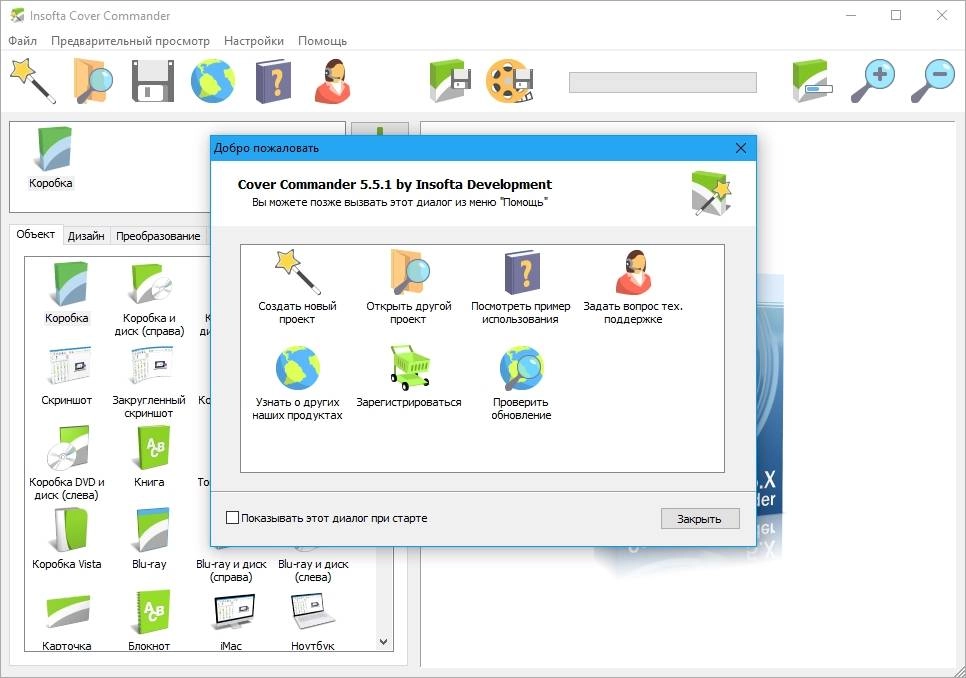Choose 'Открыть другой проект' in dialog
This screenshot has width=966, height=678.
click(x=408, y=287)
